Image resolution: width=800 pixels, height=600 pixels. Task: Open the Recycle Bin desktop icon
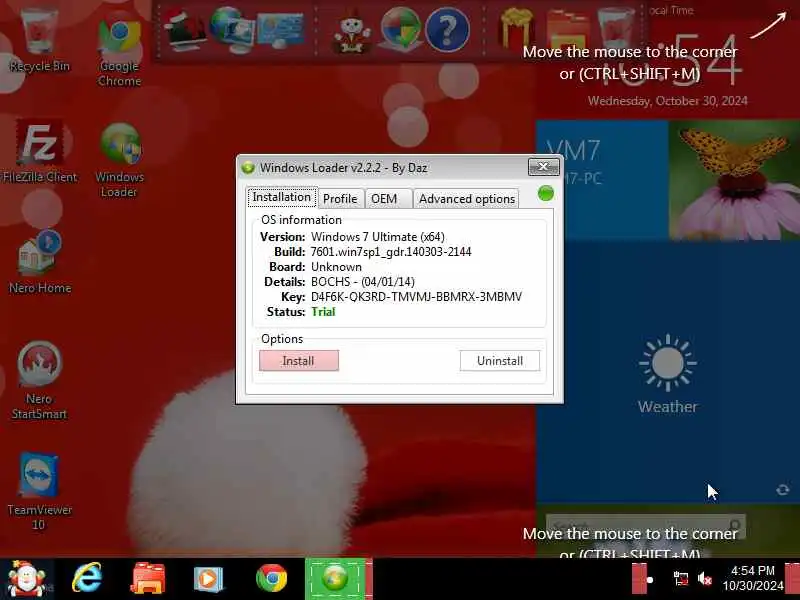[39, 40]
